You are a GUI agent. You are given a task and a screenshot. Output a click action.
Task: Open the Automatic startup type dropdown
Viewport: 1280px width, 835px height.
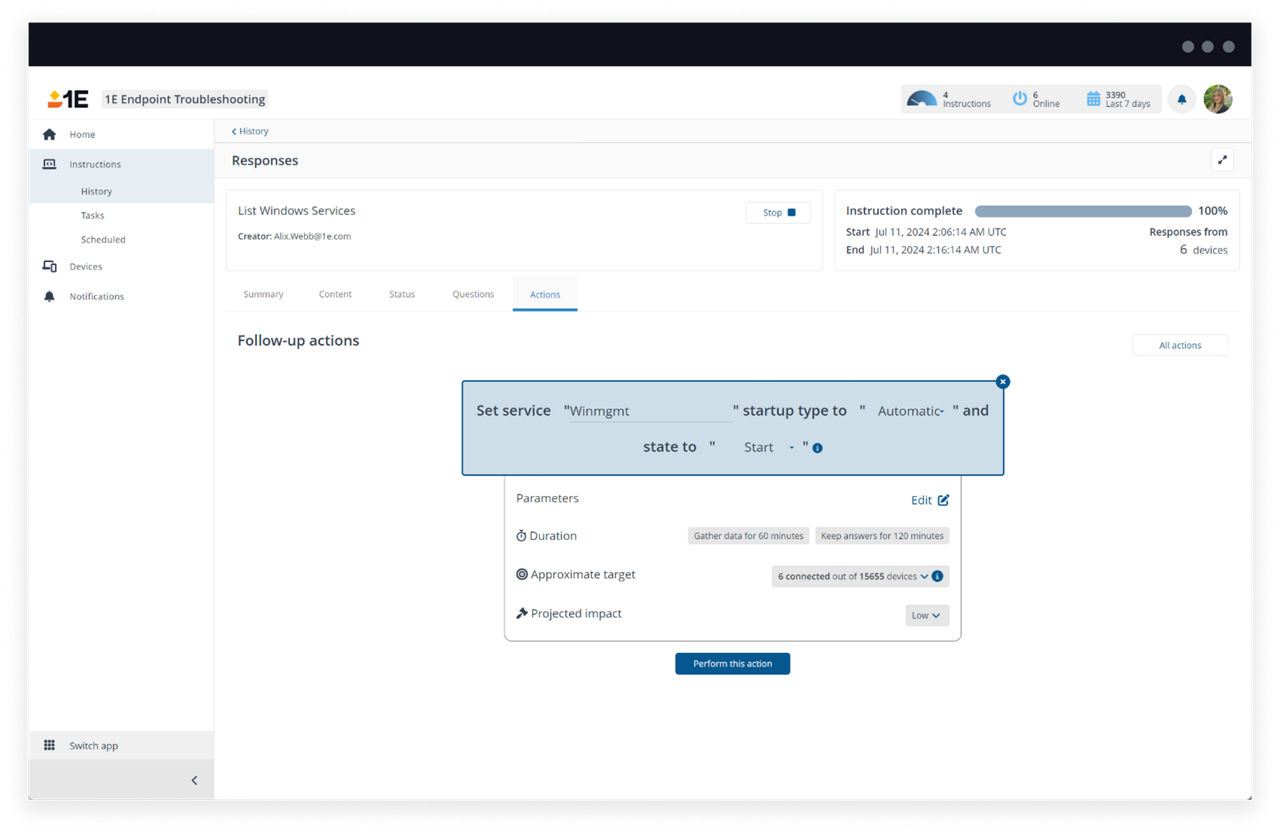click(x=910, y=411)
